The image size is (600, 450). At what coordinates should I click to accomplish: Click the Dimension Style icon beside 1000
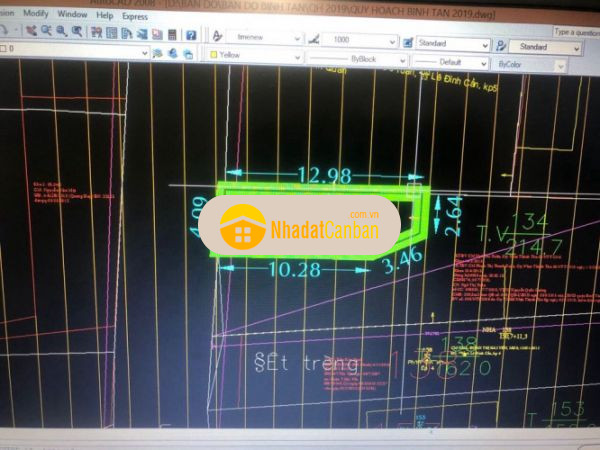313,40
